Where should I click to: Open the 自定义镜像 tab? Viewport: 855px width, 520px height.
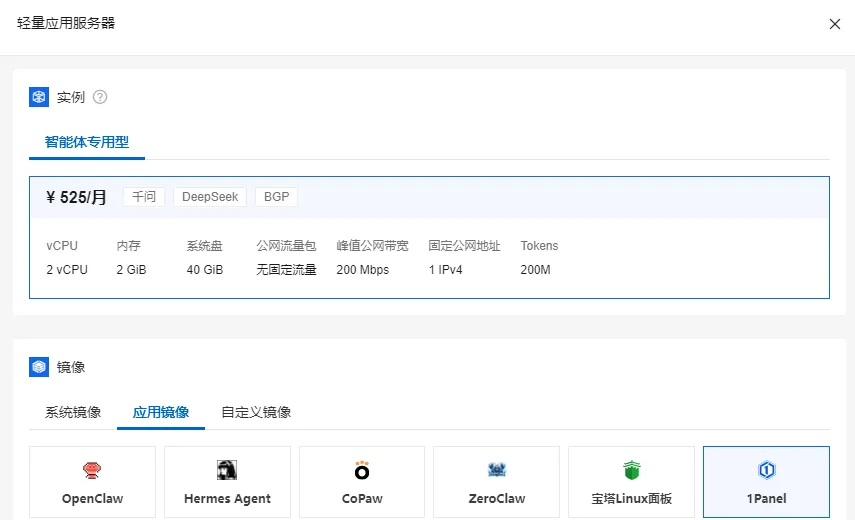(256, 412)
